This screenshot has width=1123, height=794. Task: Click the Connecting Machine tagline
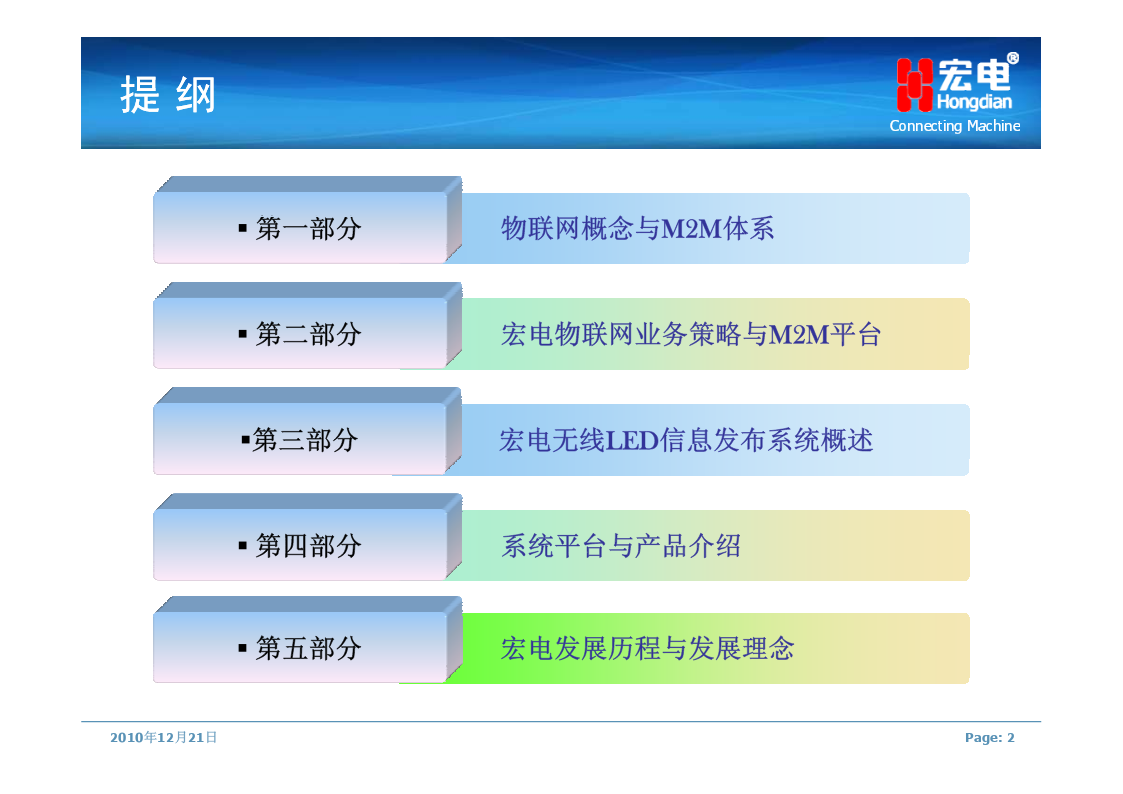[x=955, y=126]
